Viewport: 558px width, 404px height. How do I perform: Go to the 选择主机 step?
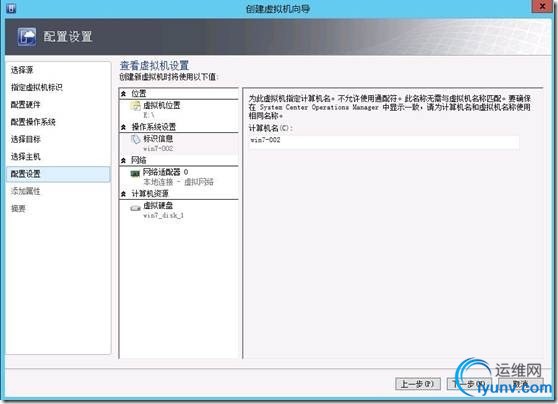pos(26,157)
